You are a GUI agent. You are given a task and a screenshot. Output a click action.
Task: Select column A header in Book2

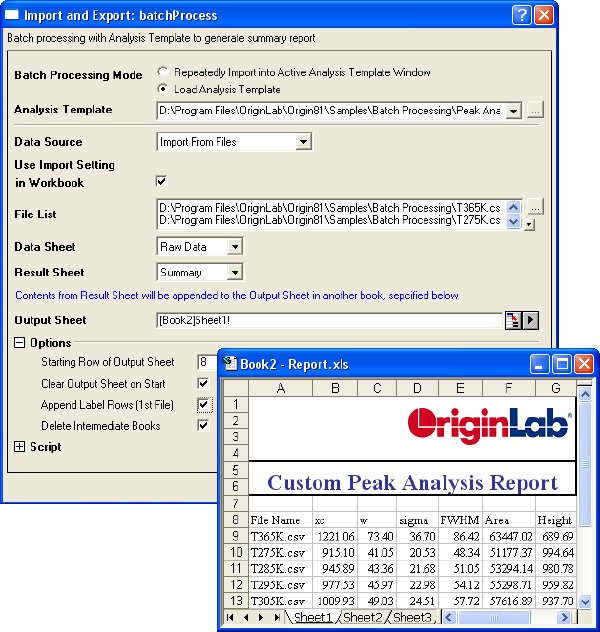tap(281, 388)
